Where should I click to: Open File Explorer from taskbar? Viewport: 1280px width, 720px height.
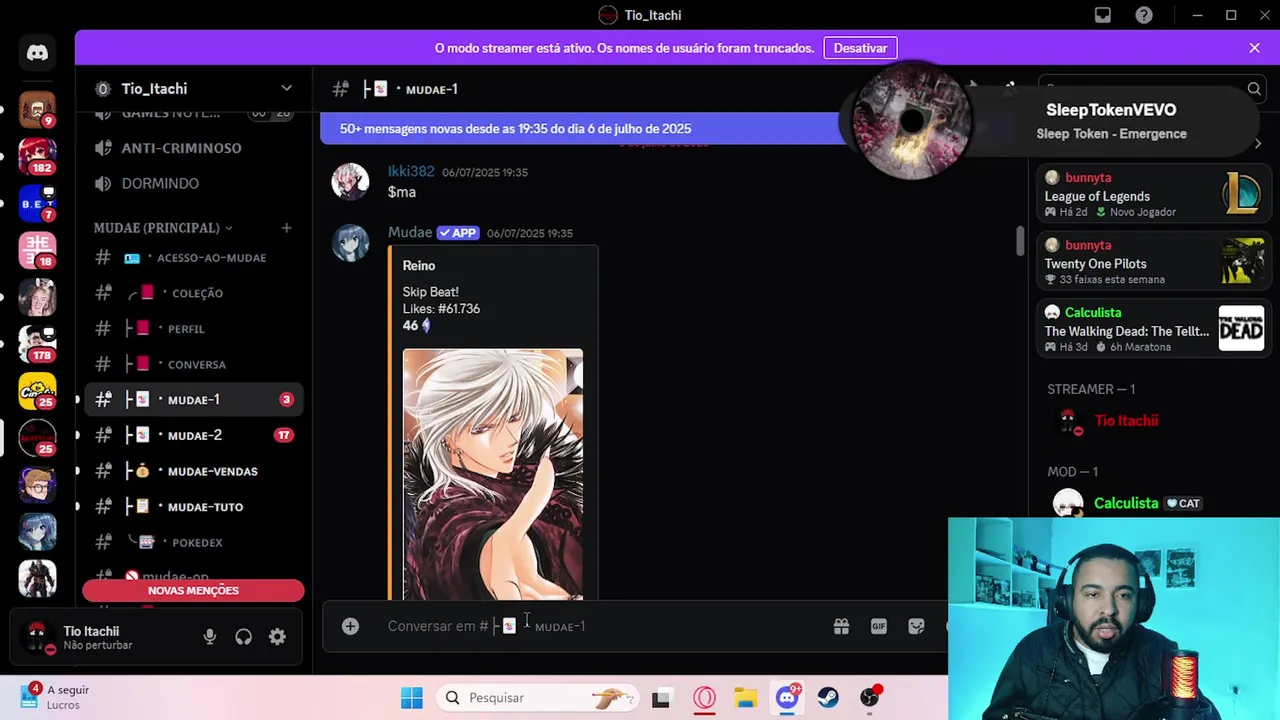tap(745, 698)
